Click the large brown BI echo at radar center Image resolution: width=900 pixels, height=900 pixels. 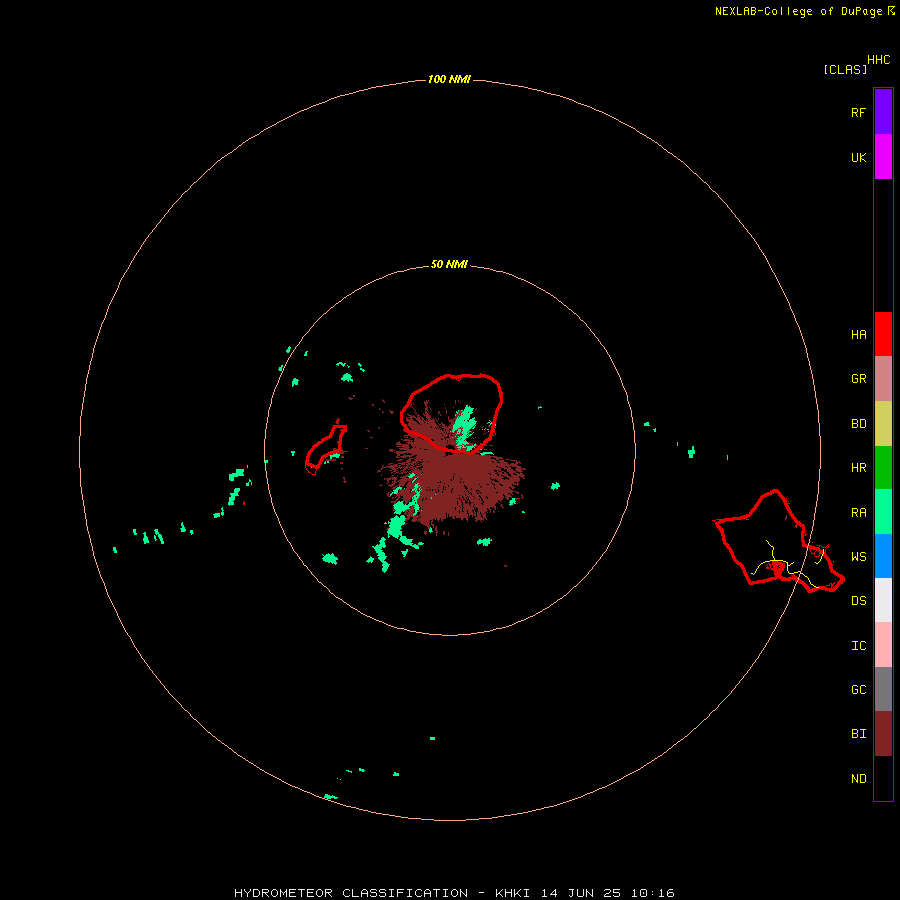click(x=453, y=482)
